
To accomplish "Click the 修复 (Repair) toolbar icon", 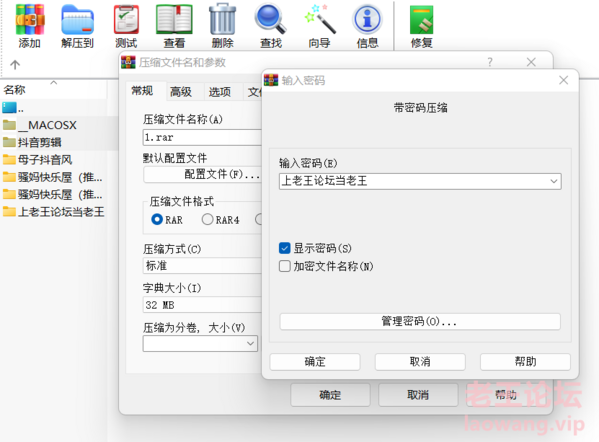I will (421, 26).
